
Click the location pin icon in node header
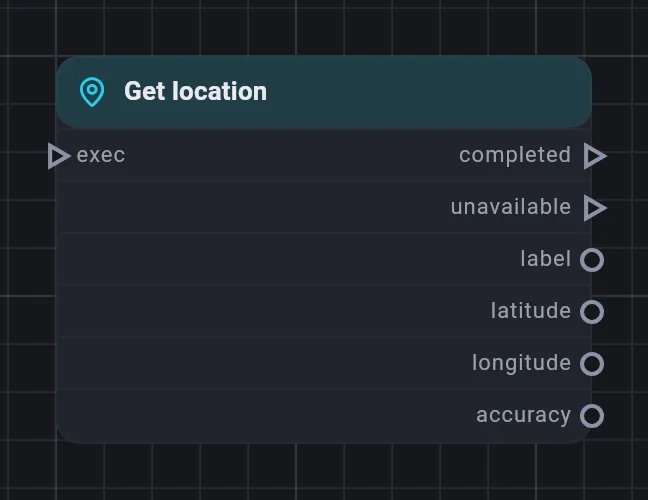tap(92, 92)
